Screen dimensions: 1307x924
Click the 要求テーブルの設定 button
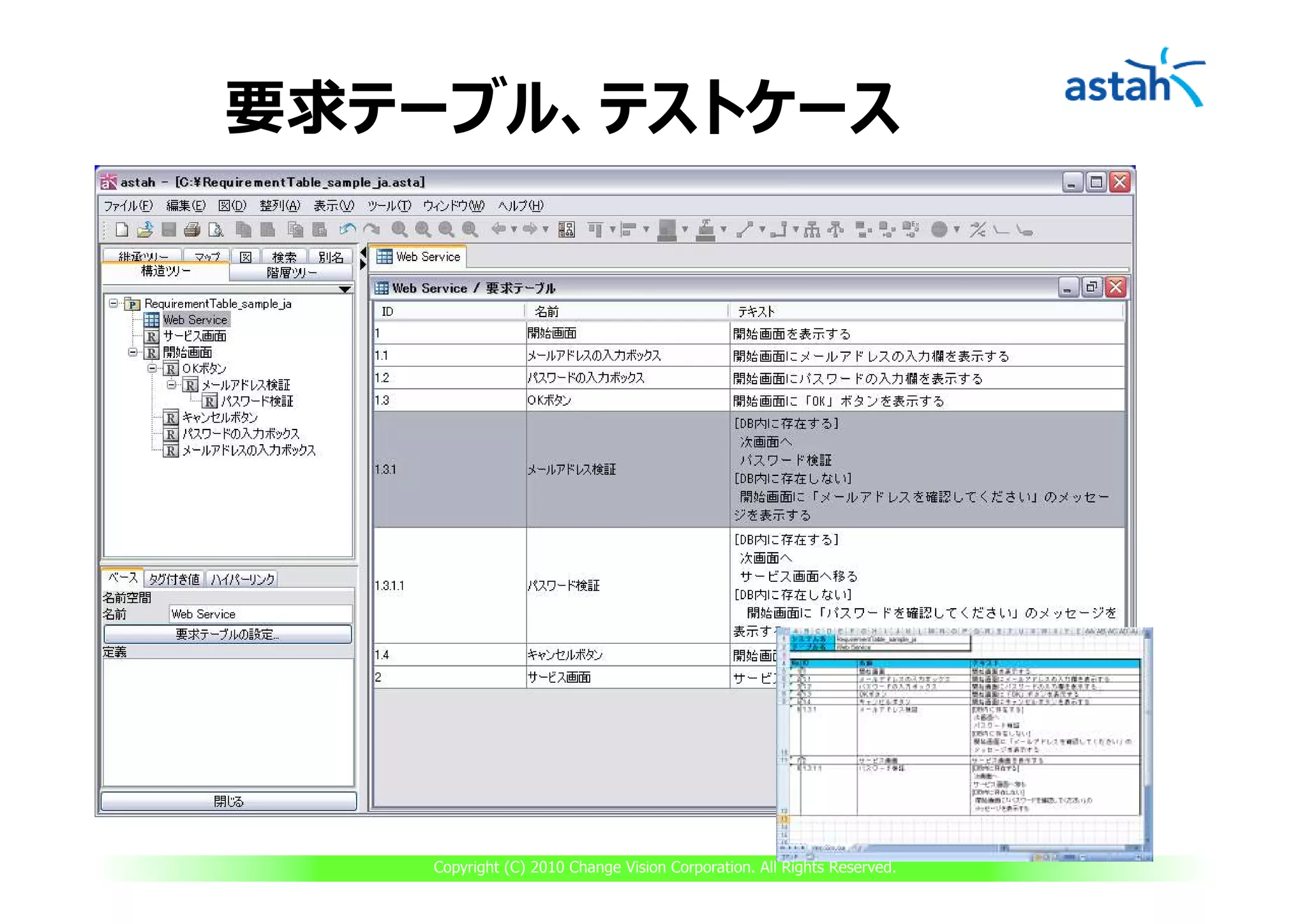[x=227, y=634]
